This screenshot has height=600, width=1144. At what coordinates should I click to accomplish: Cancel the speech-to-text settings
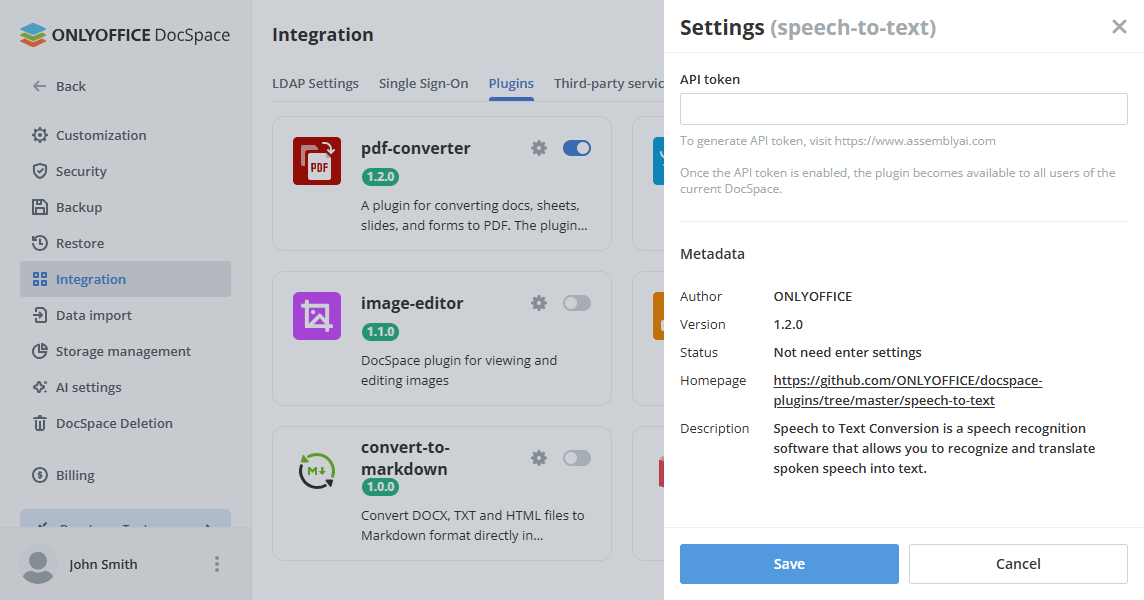tap(1018, 564)
